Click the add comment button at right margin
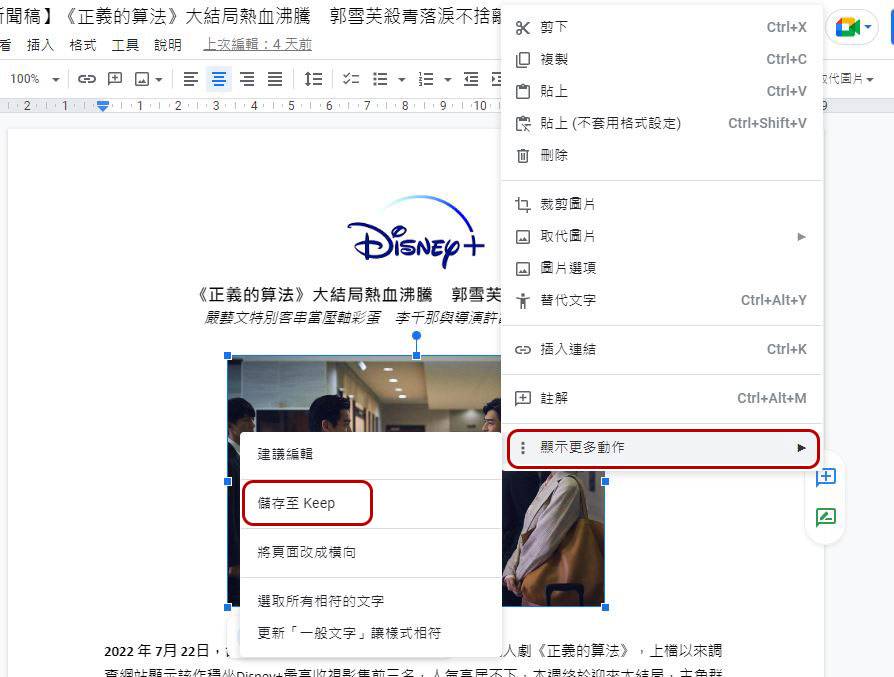Image resolution: width=894 pixels, height=677 pixels. (x=825, y=478)
